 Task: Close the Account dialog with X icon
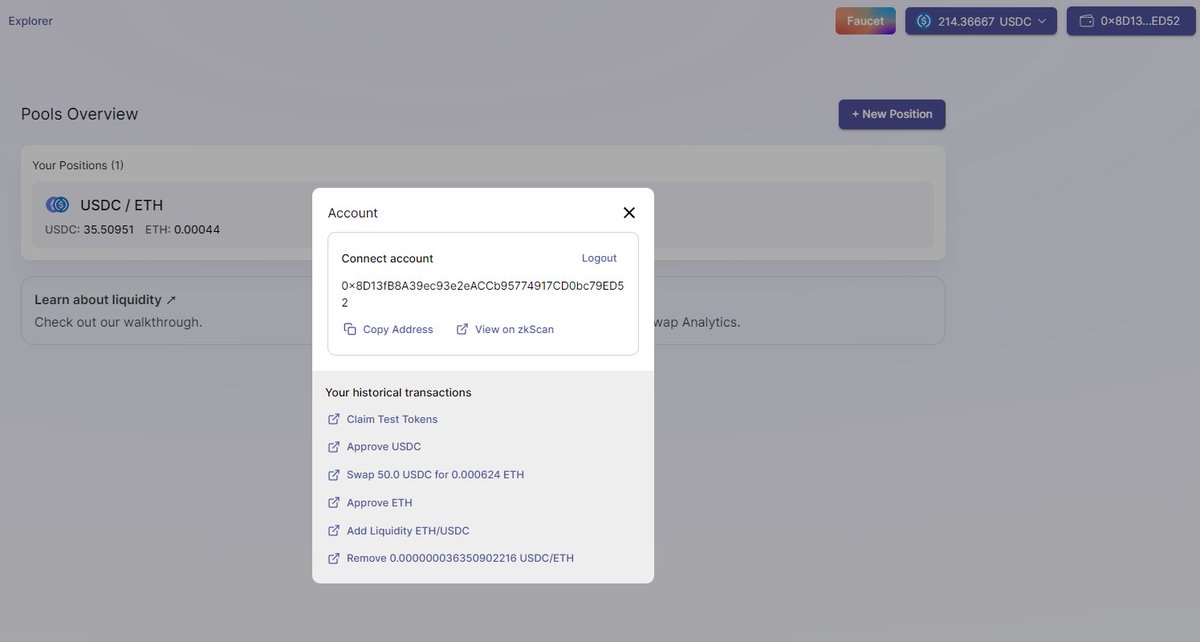pos(629,212)
